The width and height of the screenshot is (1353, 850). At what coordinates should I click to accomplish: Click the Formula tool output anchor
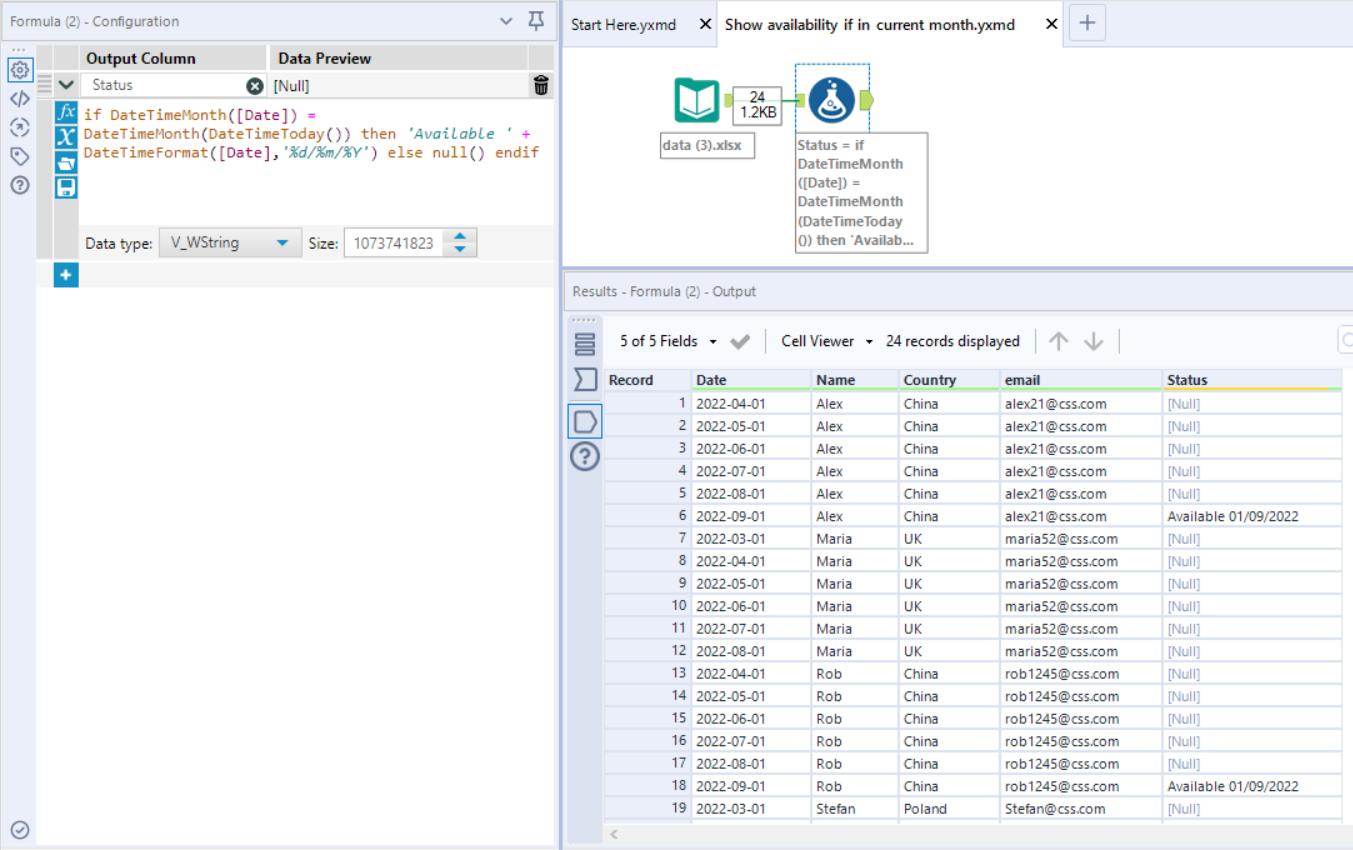pyautogui.click(x=866, y=100)
